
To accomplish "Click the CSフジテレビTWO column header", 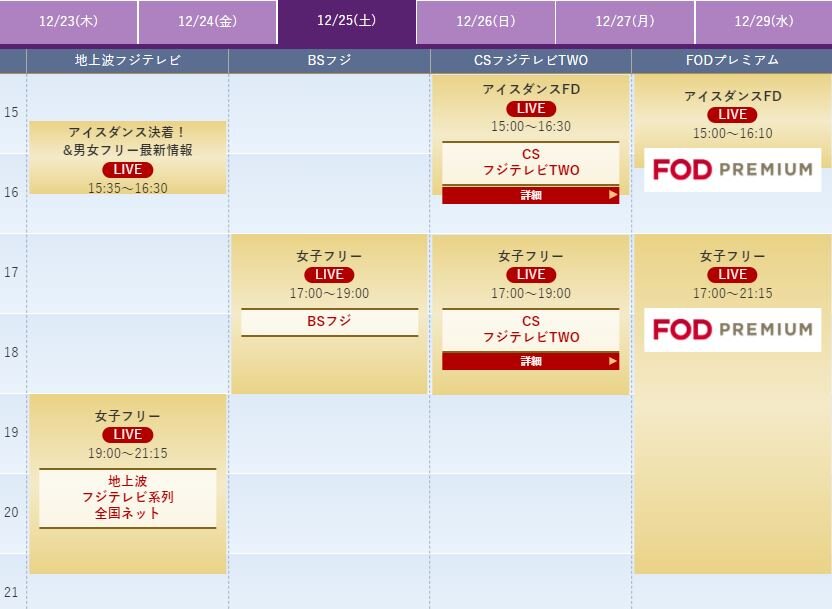I will (x=531, y=60).
